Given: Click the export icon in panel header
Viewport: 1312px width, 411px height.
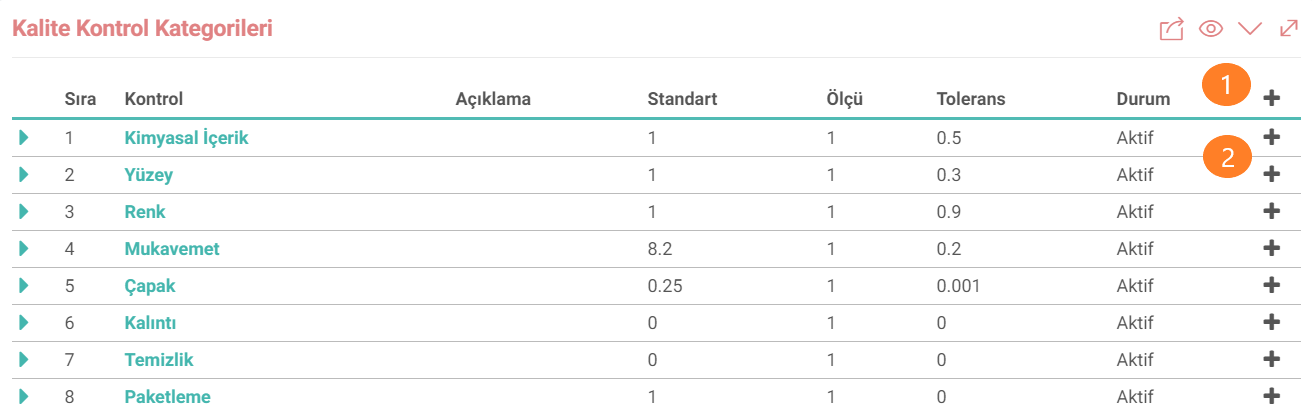Looking at the screenshot, I should pyautogui.click(x=1171, y=29).
